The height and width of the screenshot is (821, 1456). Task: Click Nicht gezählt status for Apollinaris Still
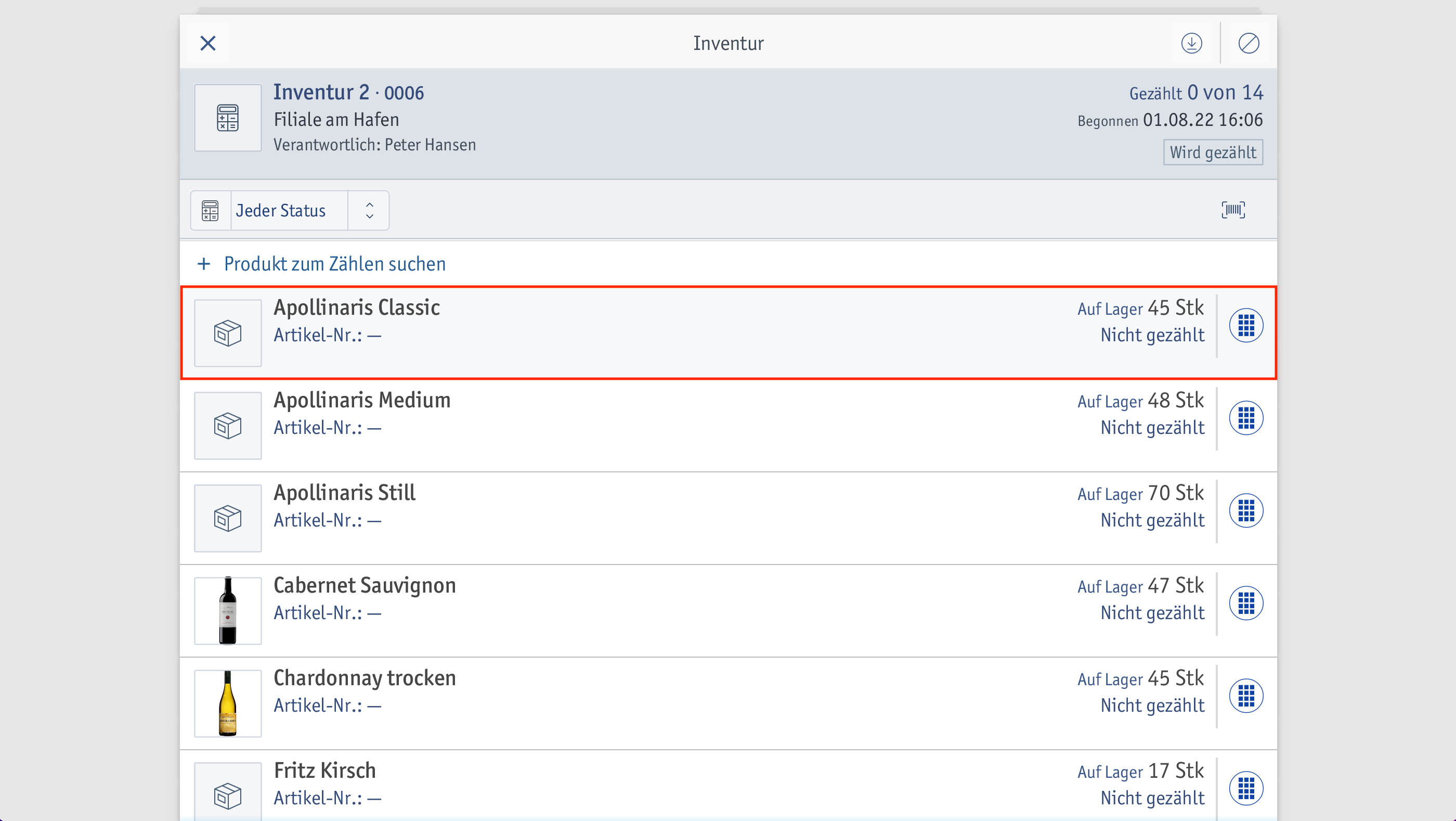coord(1152,521)
